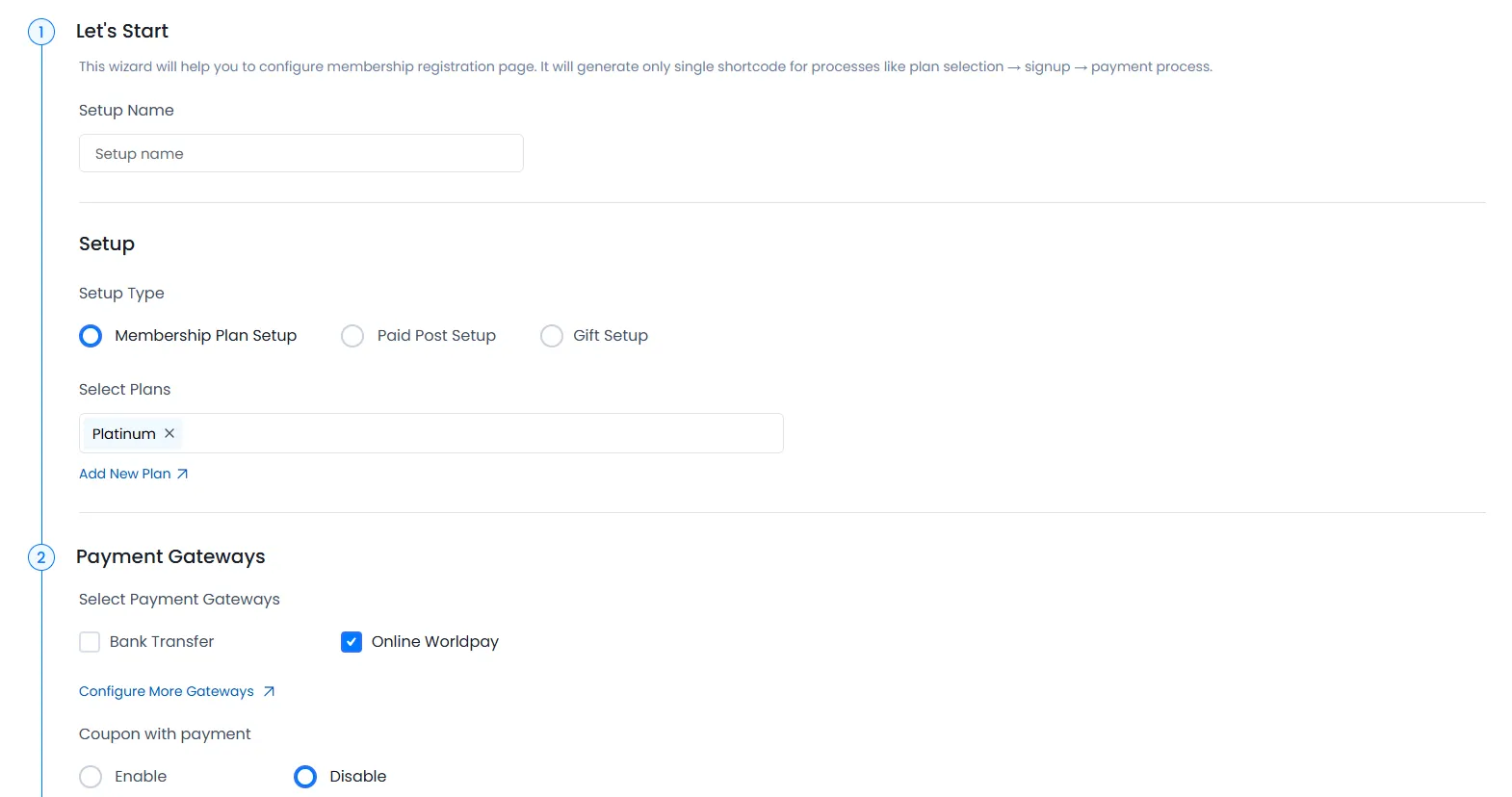Click the step 1 circle indicator
The height and width of the screenshot is (797, 1512).
point(41,32)
